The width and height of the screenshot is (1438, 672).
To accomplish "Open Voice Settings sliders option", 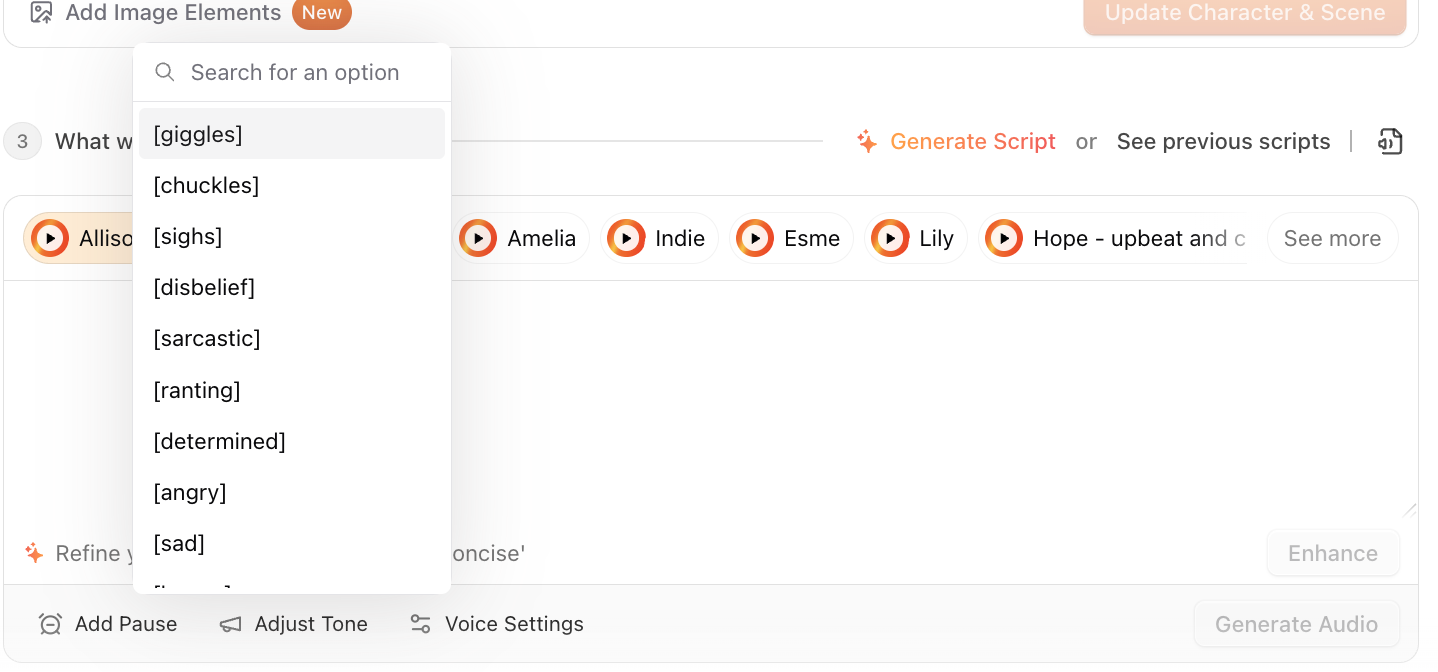I will (421, 624).
